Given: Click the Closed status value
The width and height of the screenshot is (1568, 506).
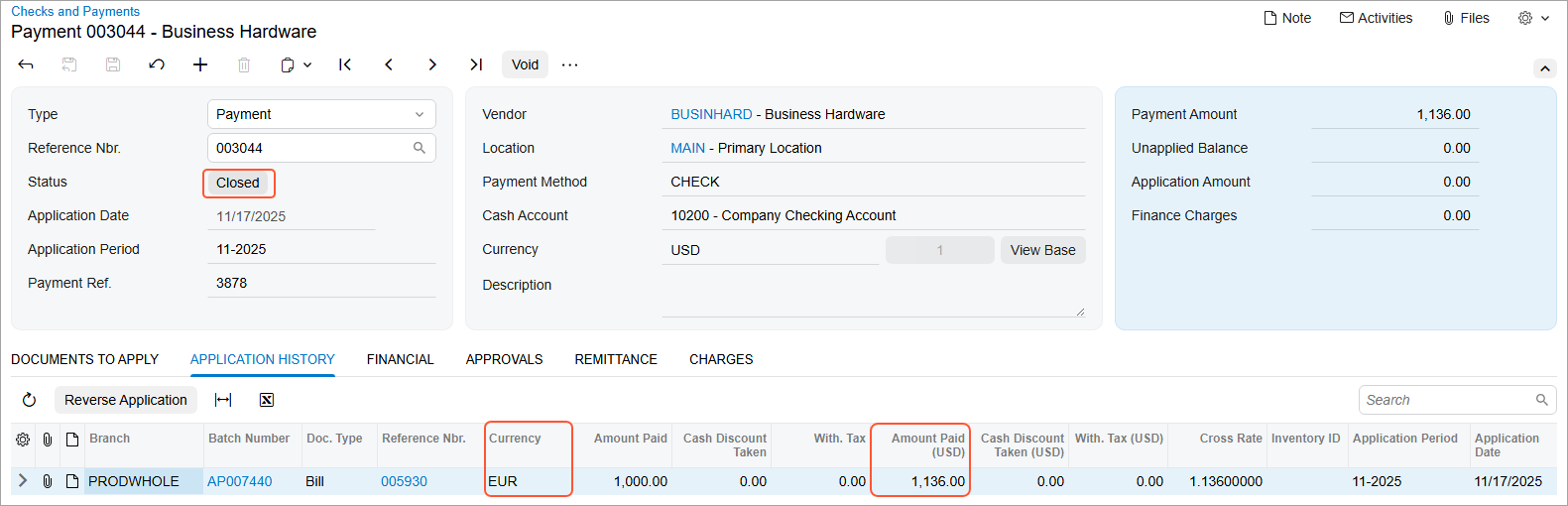Looking at the screenshot, I should (x=238, y=183).
